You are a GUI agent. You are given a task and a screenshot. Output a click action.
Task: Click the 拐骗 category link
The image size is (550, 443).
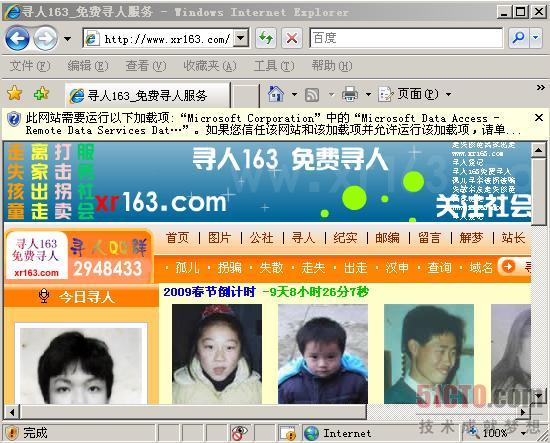[x=230, y=268]
